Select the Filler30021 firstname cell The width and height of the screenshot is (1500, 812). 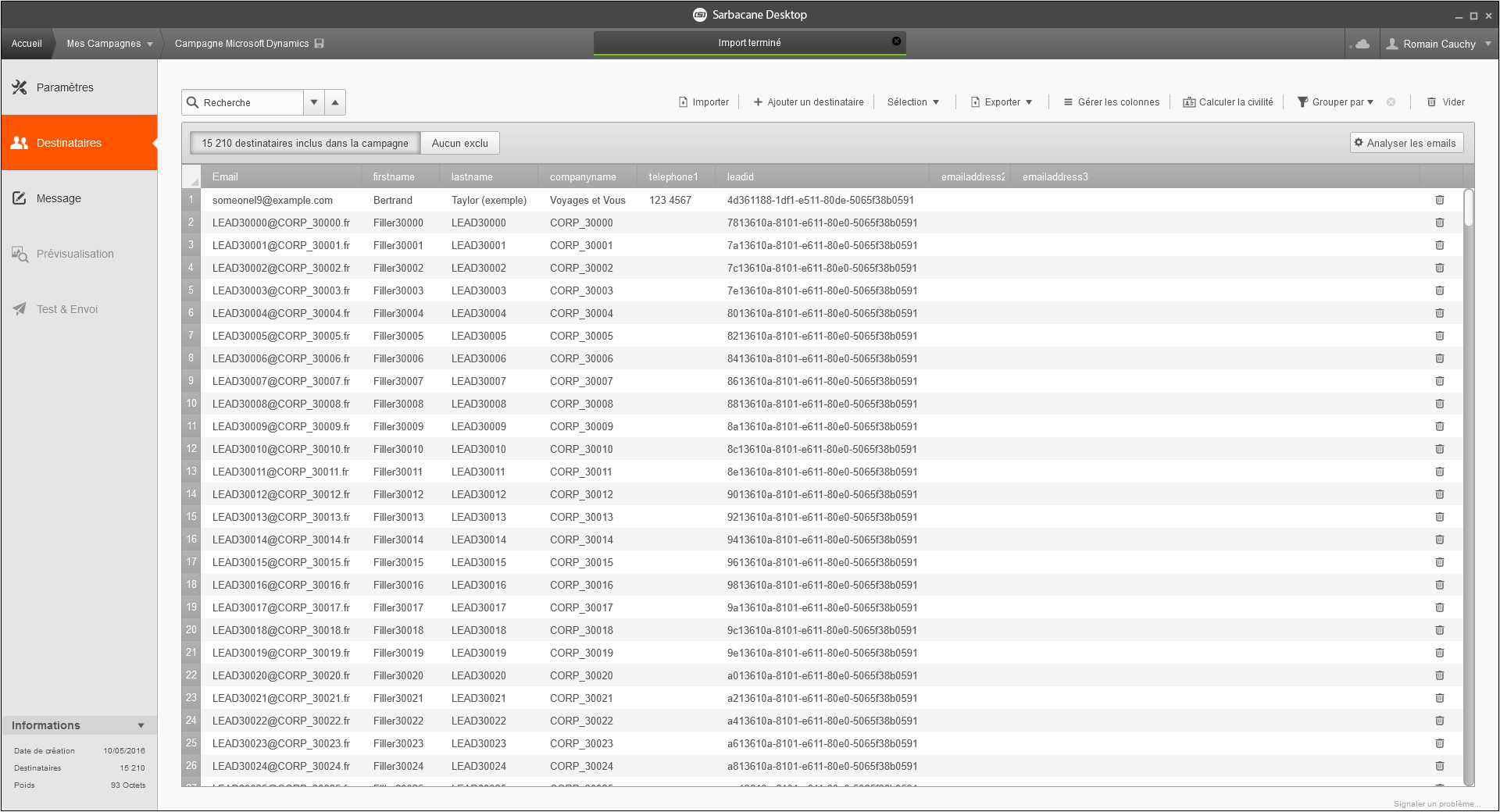click(400, 698)
